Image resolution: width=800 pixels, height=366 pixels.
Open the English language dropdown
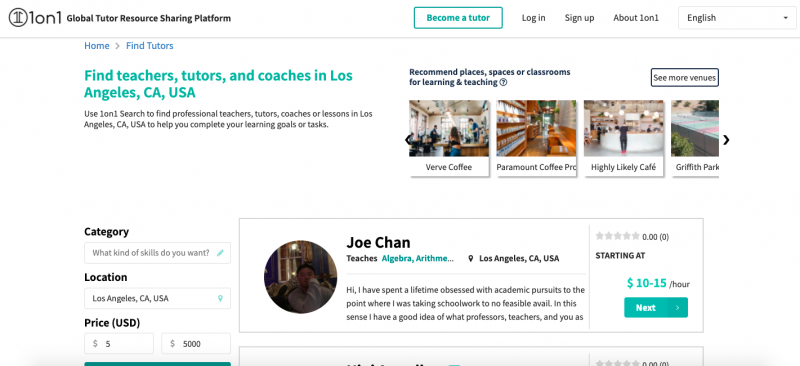(x=737, y=18)
